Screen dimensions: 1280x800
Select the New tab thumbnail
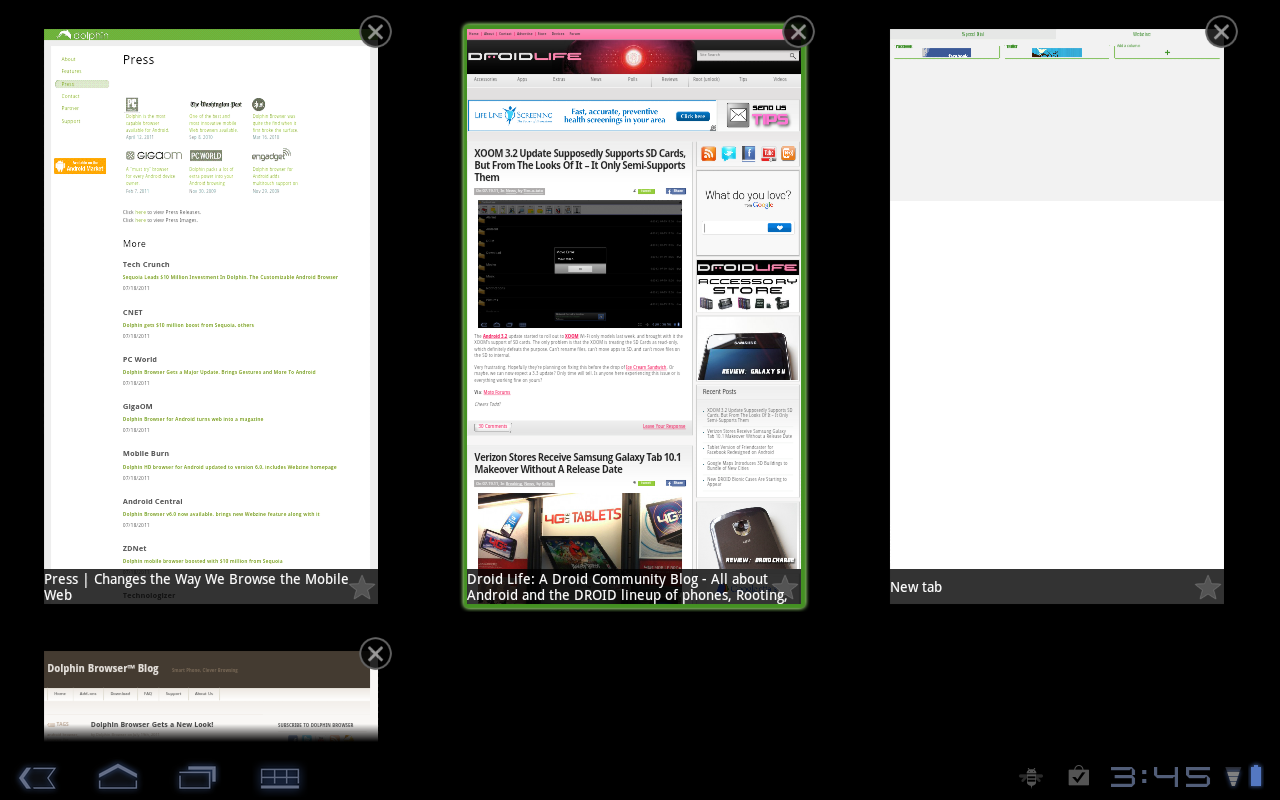click(x=1056, y=300)
